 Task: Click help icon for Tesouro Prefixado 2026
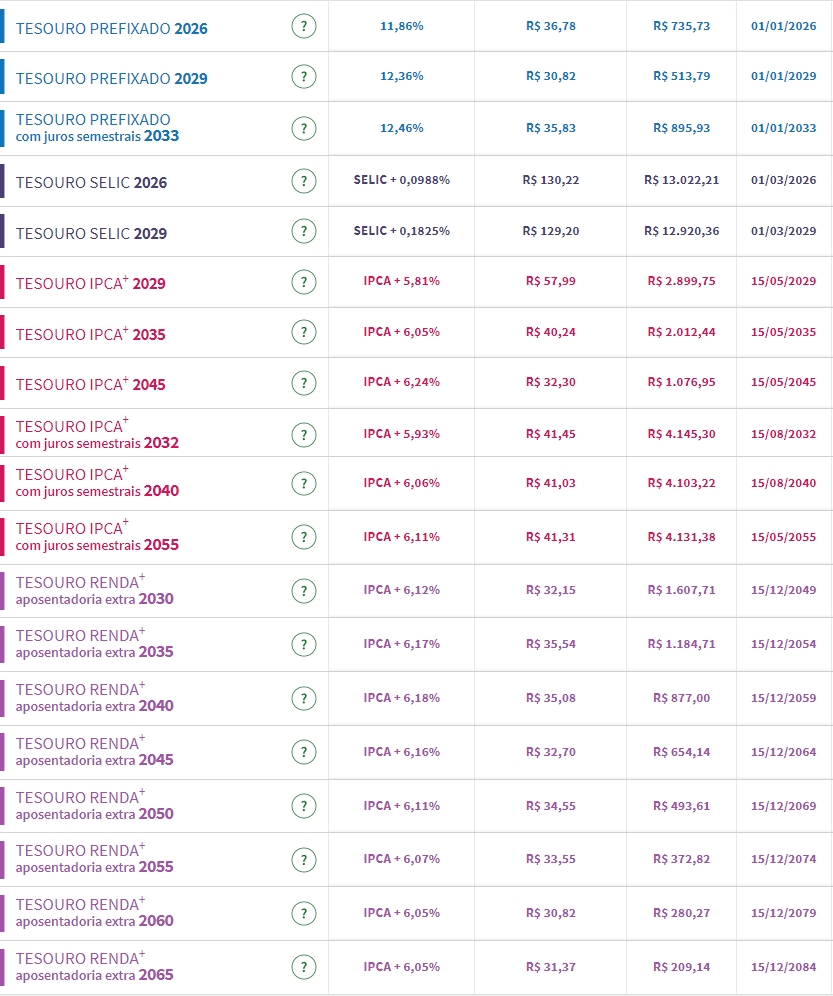coord(304,27)
